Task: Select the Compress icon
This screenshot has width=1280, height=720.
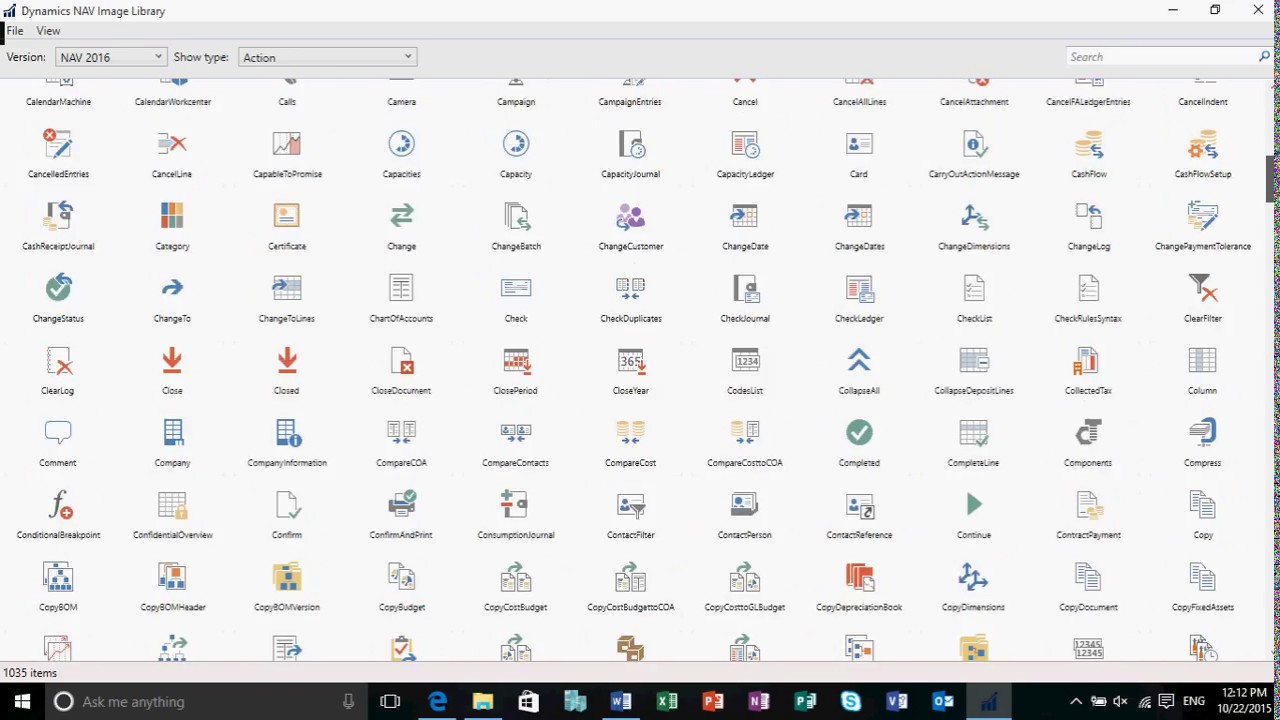Action: [1202, 432]
